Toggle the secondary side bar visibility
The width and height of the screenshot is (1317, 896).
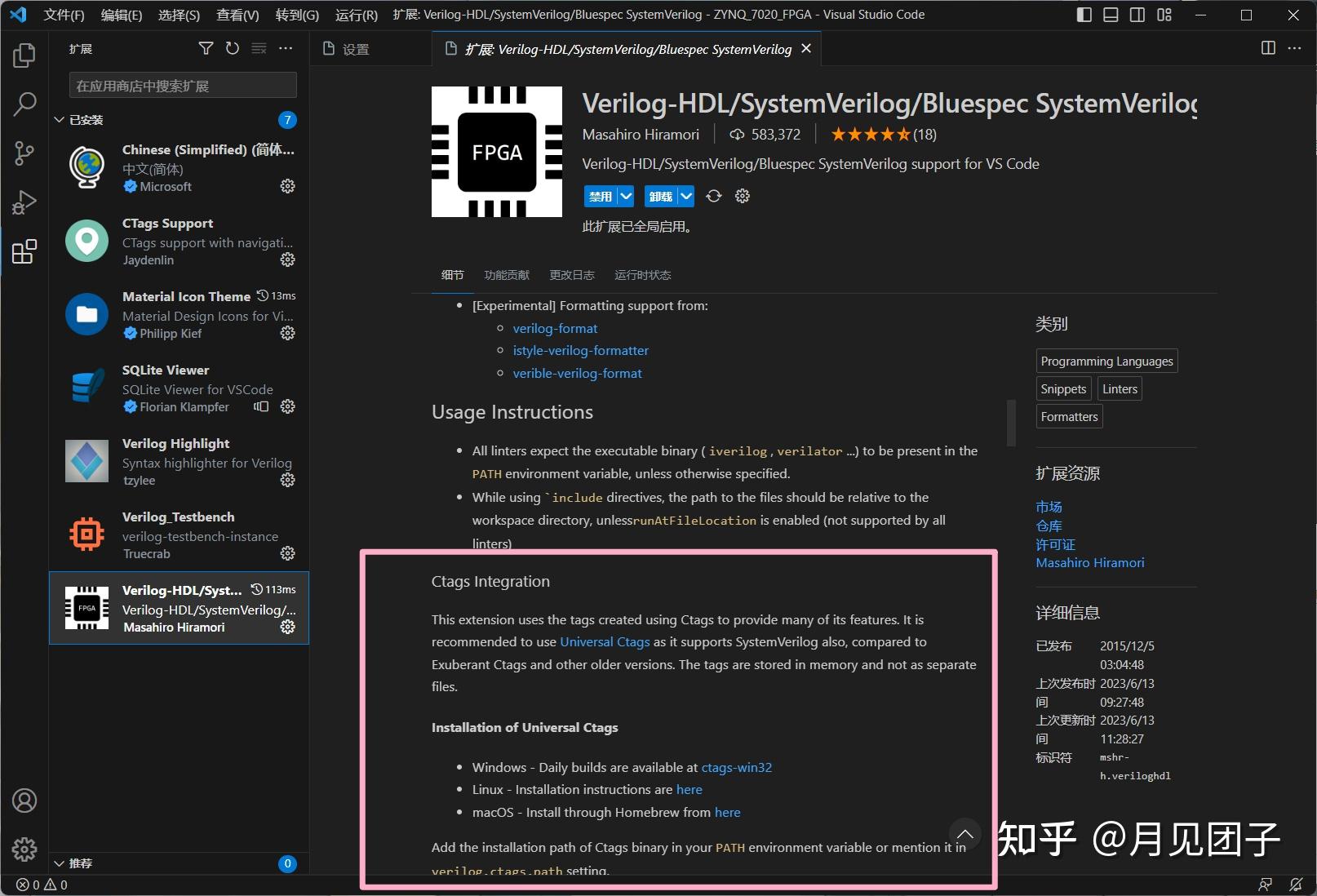[1137, 14]
